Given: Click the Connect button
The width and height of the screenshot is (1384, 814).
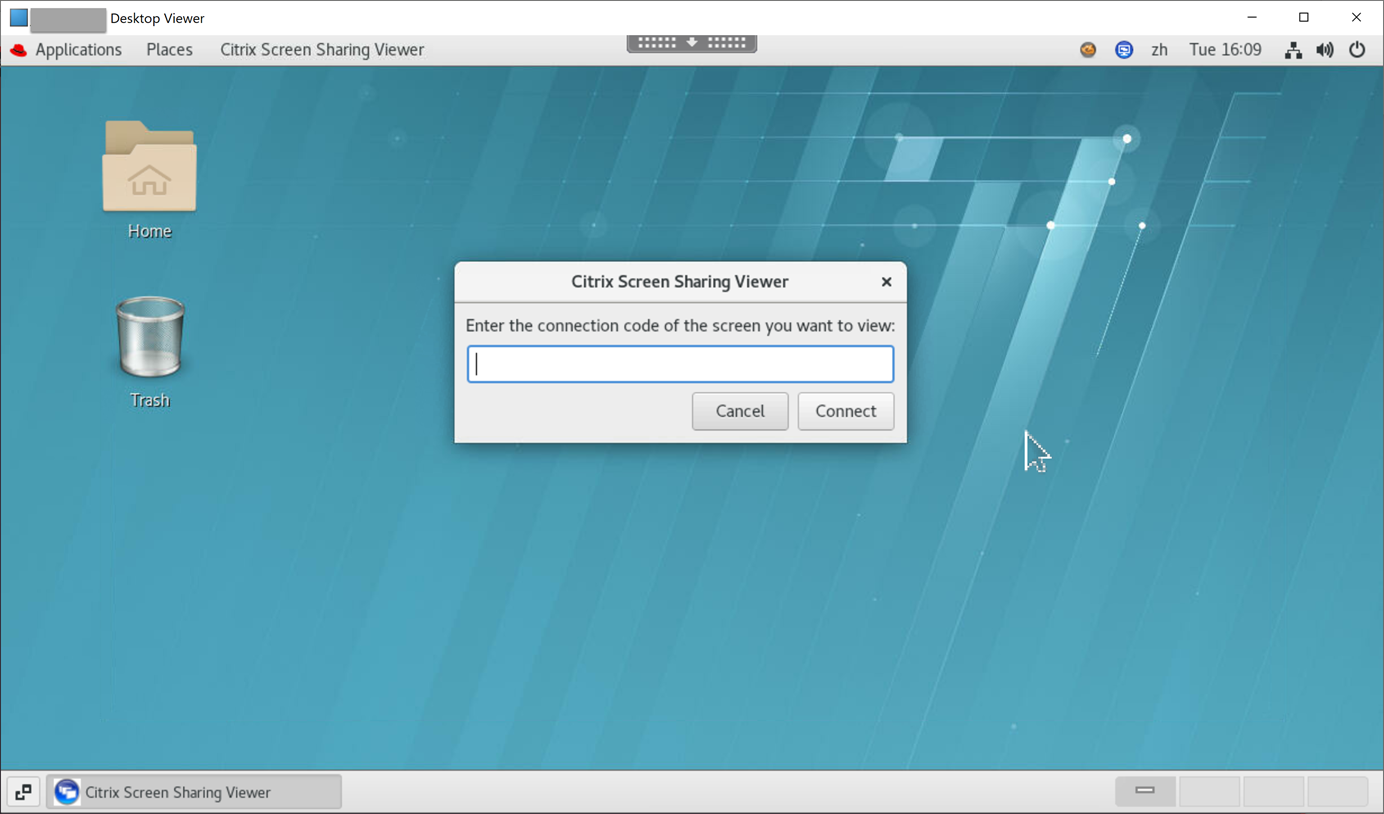Looking at the screenshot, I should click(846, 411).
